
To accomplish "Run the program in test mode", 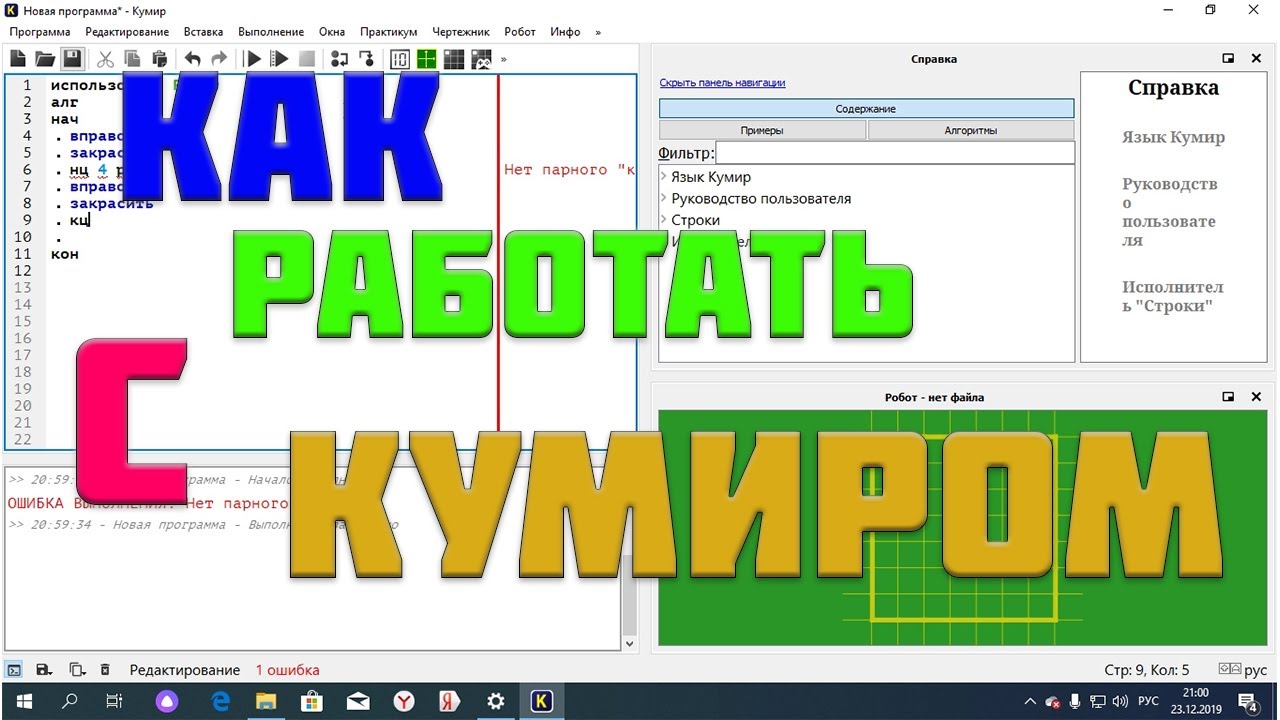I will (x=280, y=59).
